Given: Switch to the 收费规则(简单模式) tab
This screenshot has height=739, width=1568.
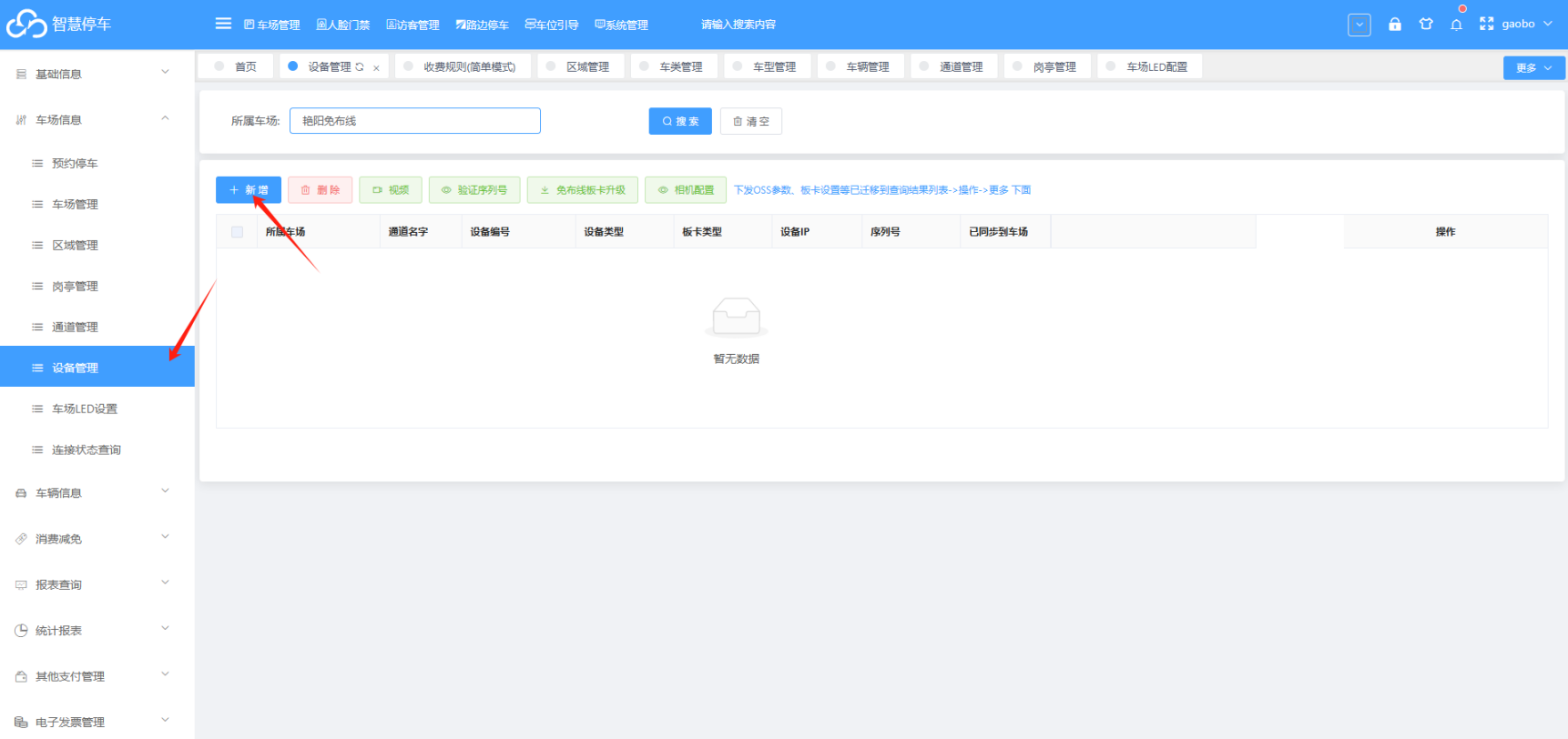Looking at the screenshot, I should pyautogui.click(x=462, y=66).
